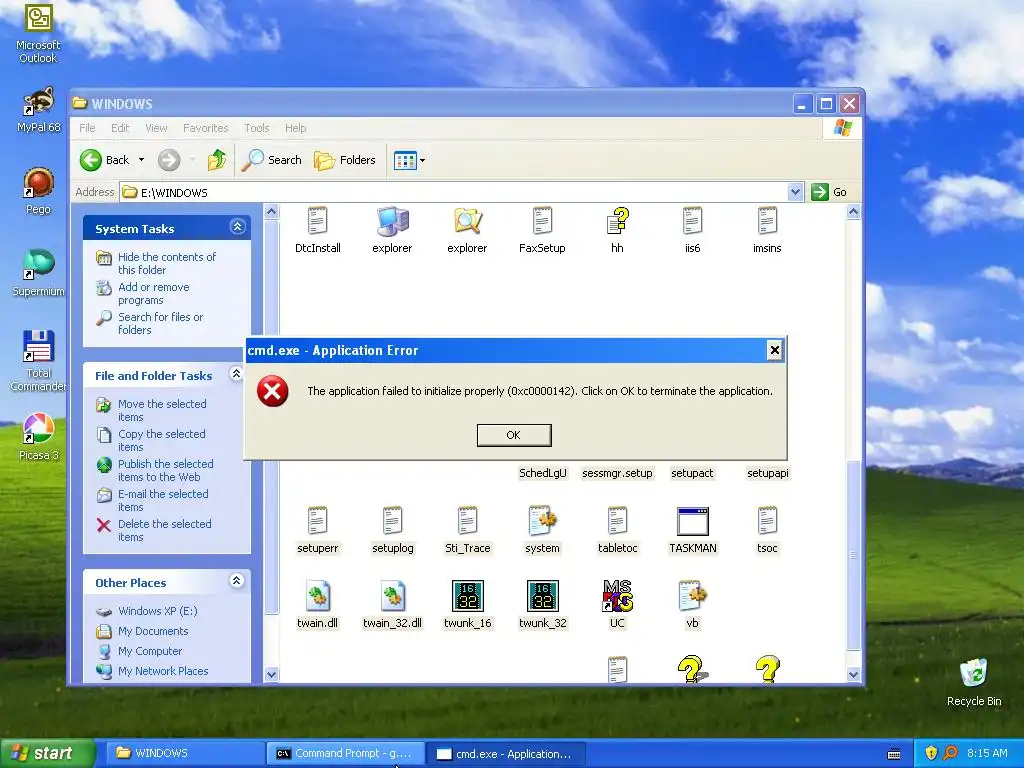
Task: Select the vb settings file icon
Action: [x=692, y=596]
